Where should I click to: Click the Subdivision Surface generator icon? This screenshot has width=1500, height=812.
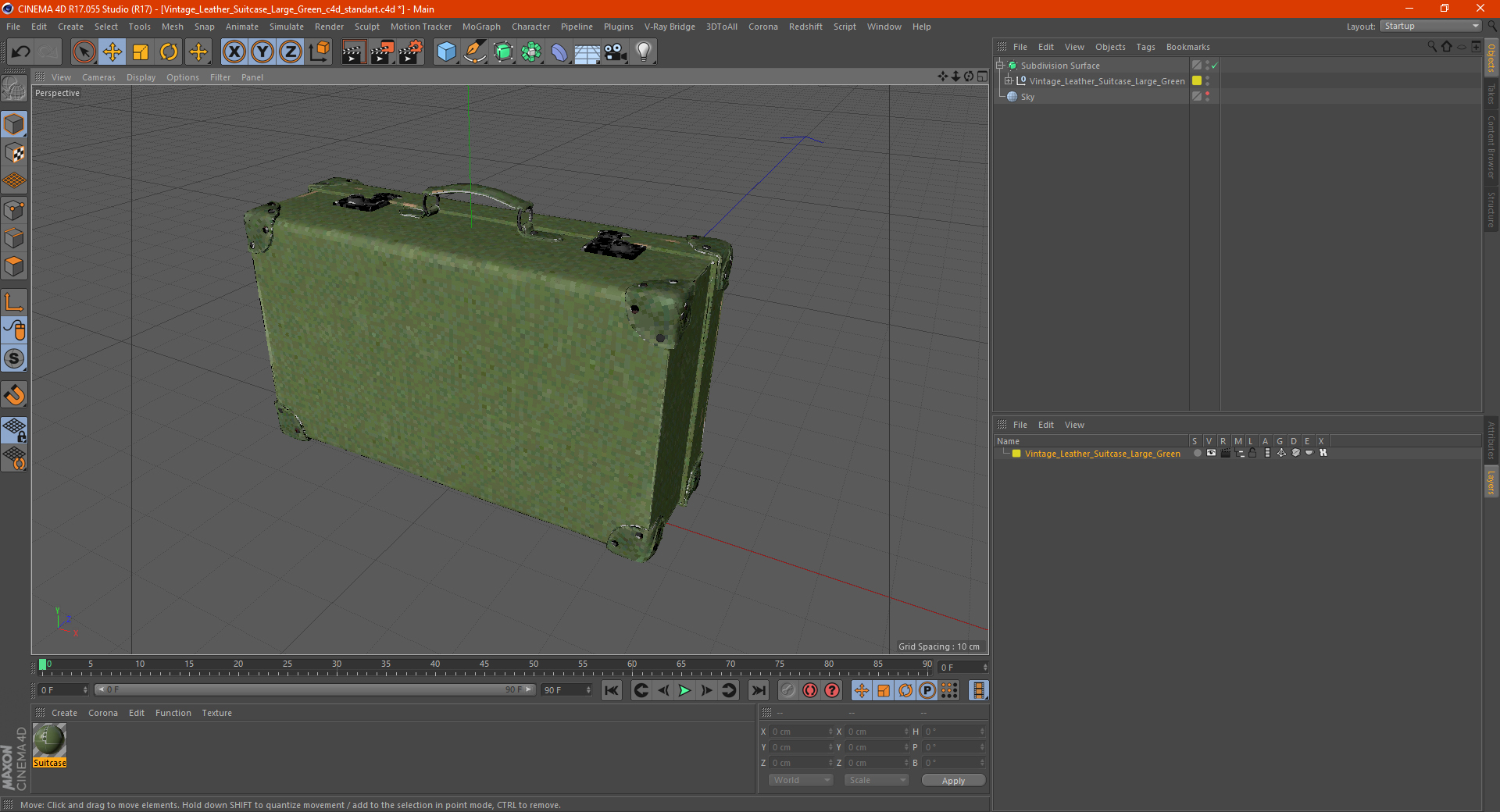503,52
